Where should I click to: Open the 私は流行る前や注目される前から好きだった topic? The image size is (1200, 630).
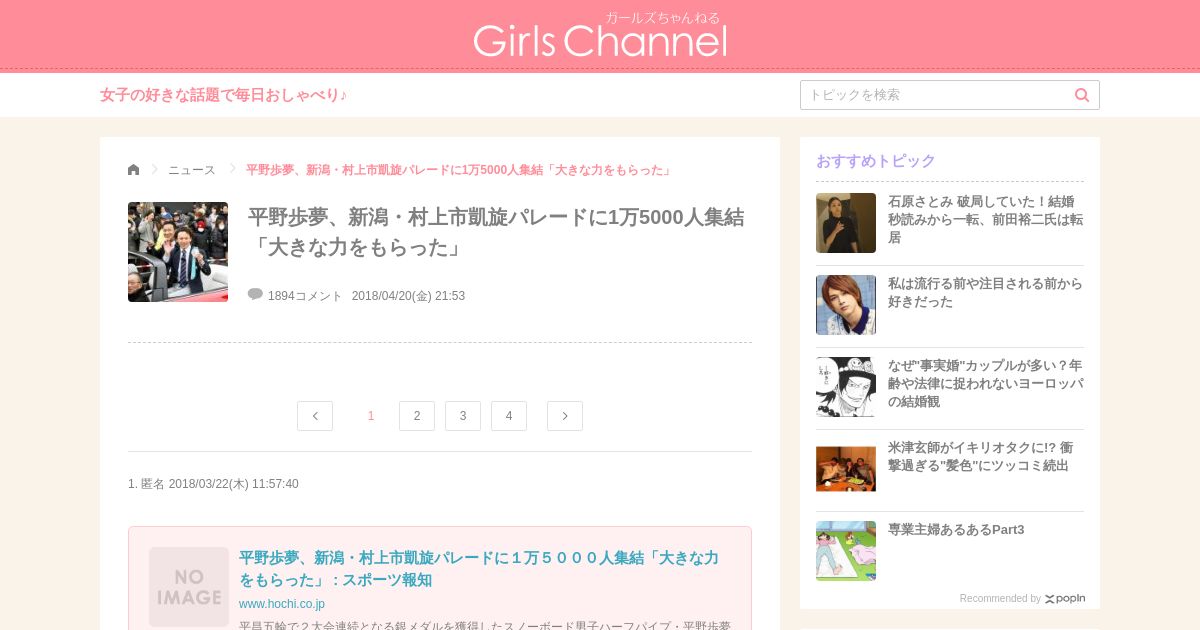985,293
